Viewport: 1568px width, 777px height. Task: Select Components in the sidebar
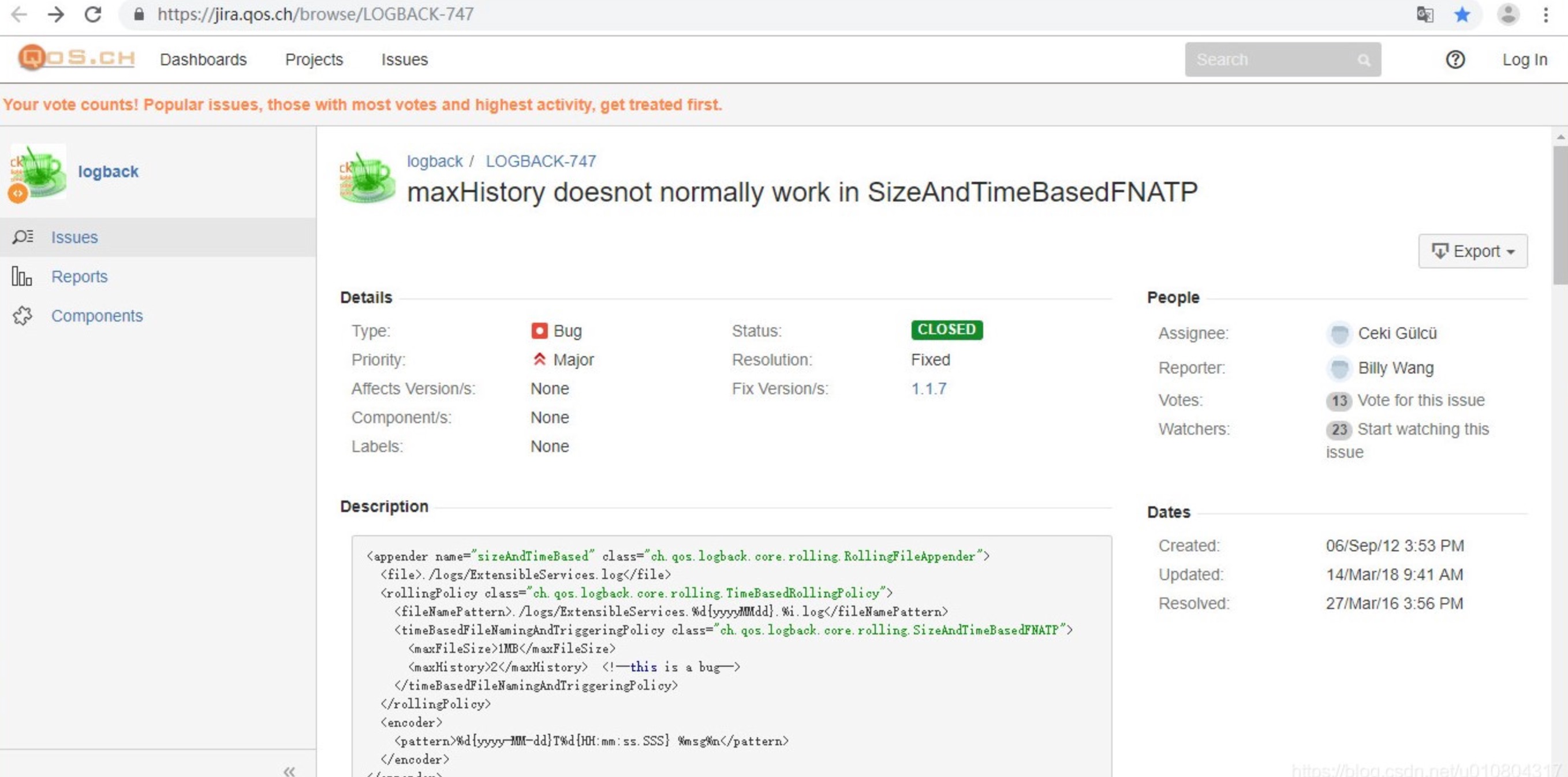point(97,316)
